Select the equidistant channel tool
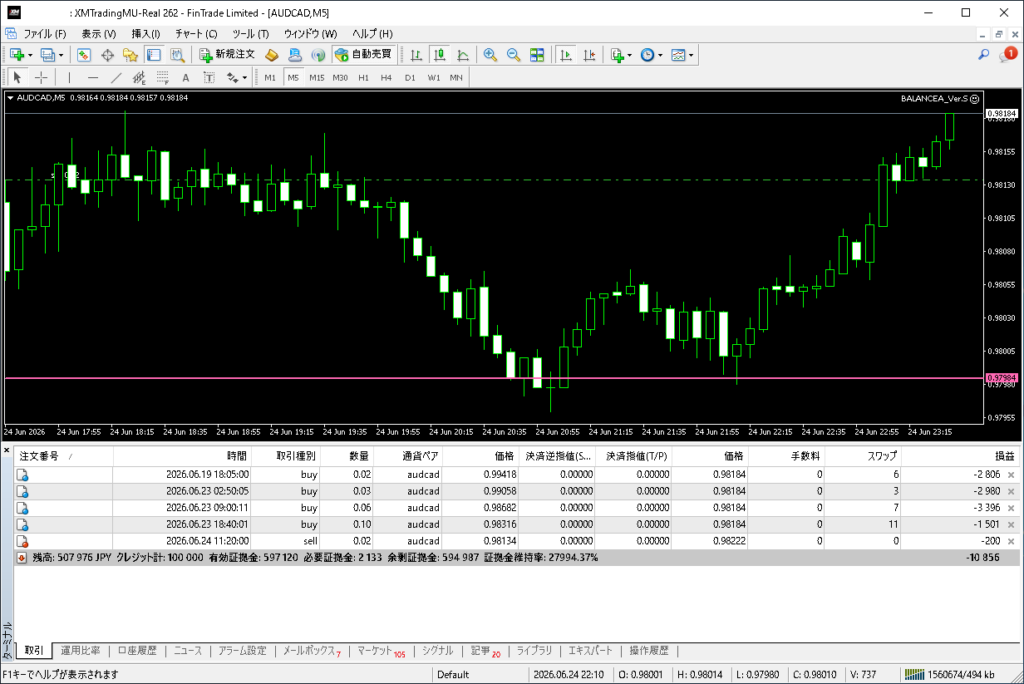Image resolution: width=1024 pixels, height=684 pixels. point(139,78)
